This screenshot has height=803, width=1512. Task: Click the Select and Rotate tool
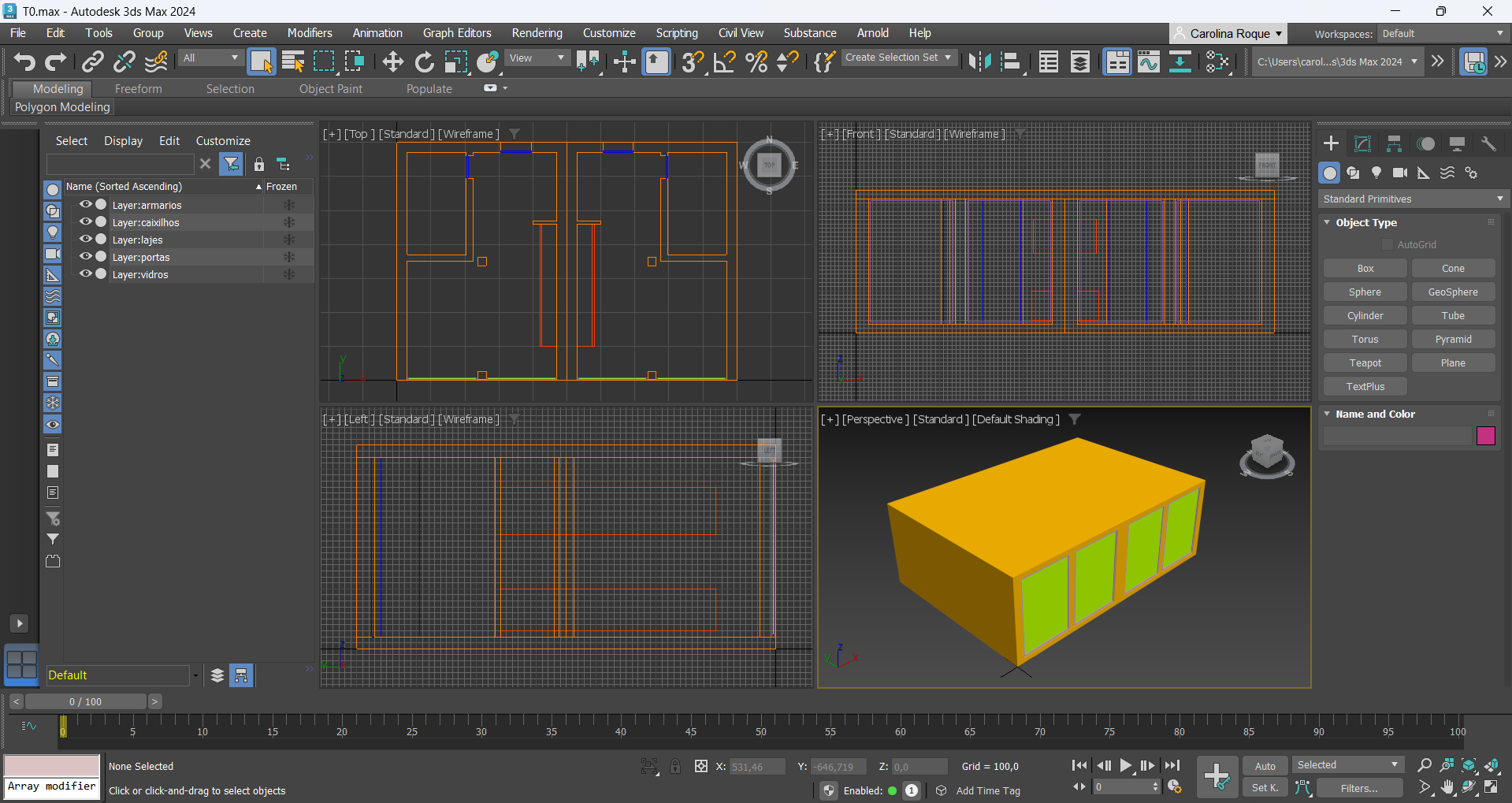[425, 61]
